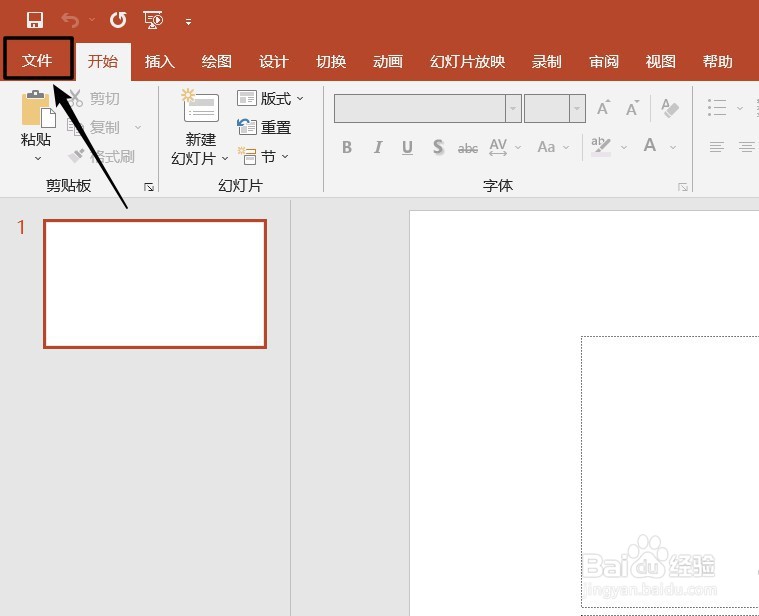Start slideshow from beginning icon

click(153, 20)
